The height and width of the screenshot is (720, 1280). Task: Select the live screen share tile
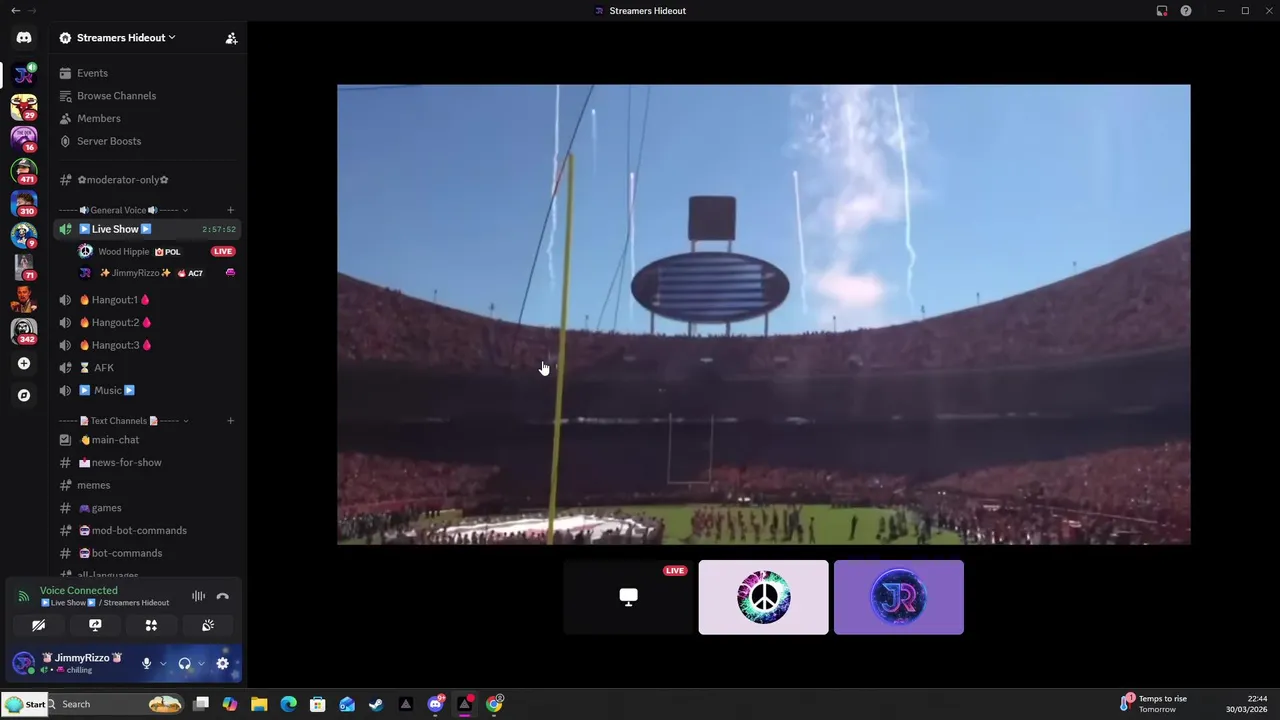[628, 597]
